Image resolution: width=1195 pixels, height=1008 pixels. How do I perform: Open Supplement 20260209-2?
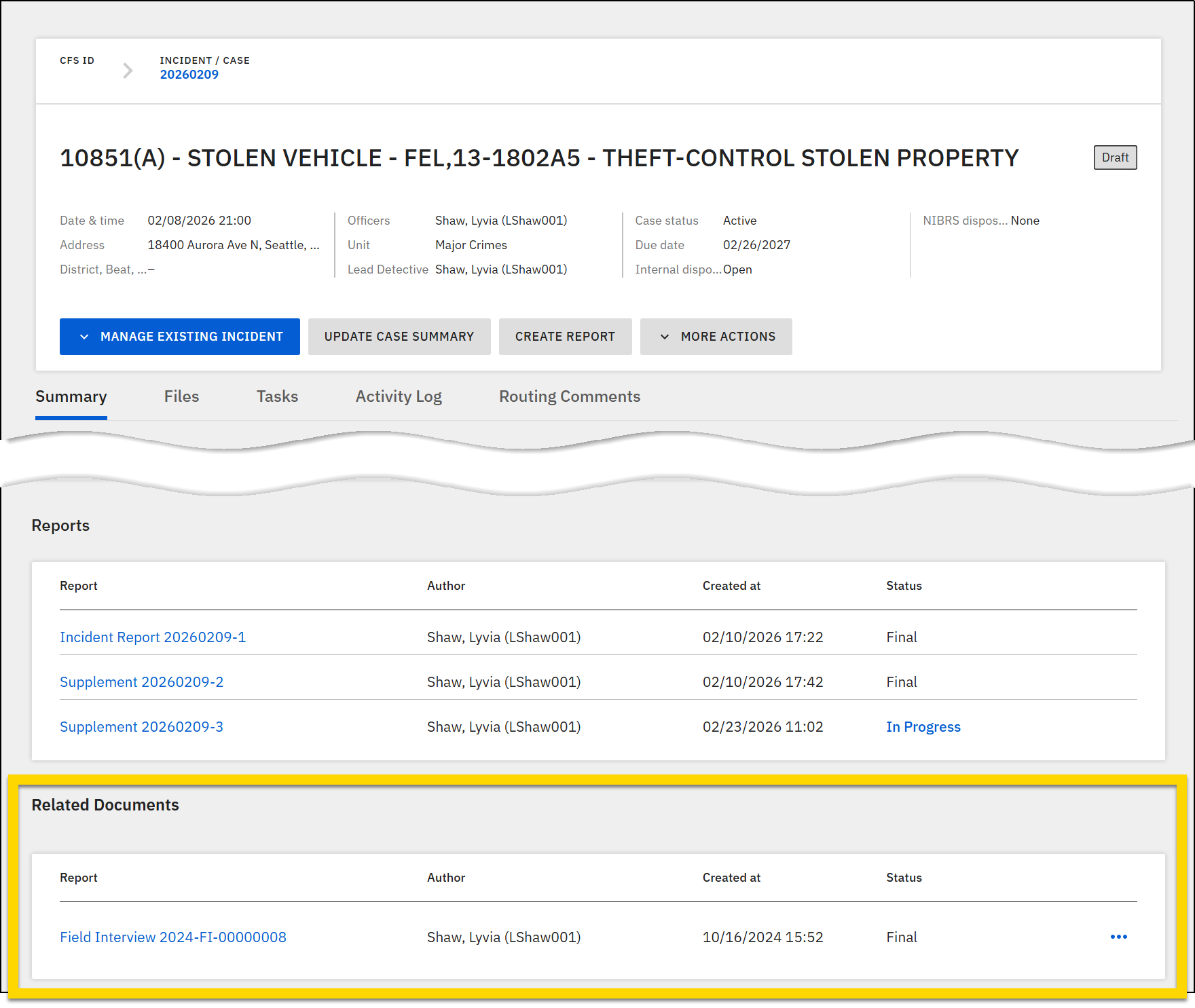point(141,682)
